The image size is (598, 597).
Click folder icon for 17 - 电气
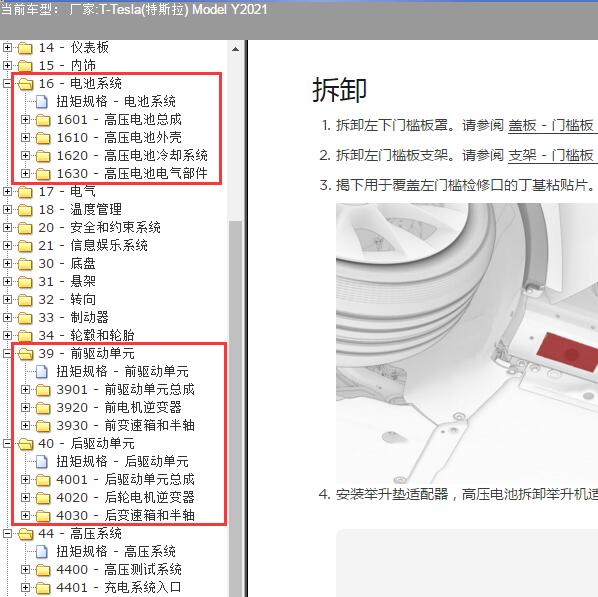[25, 192]
